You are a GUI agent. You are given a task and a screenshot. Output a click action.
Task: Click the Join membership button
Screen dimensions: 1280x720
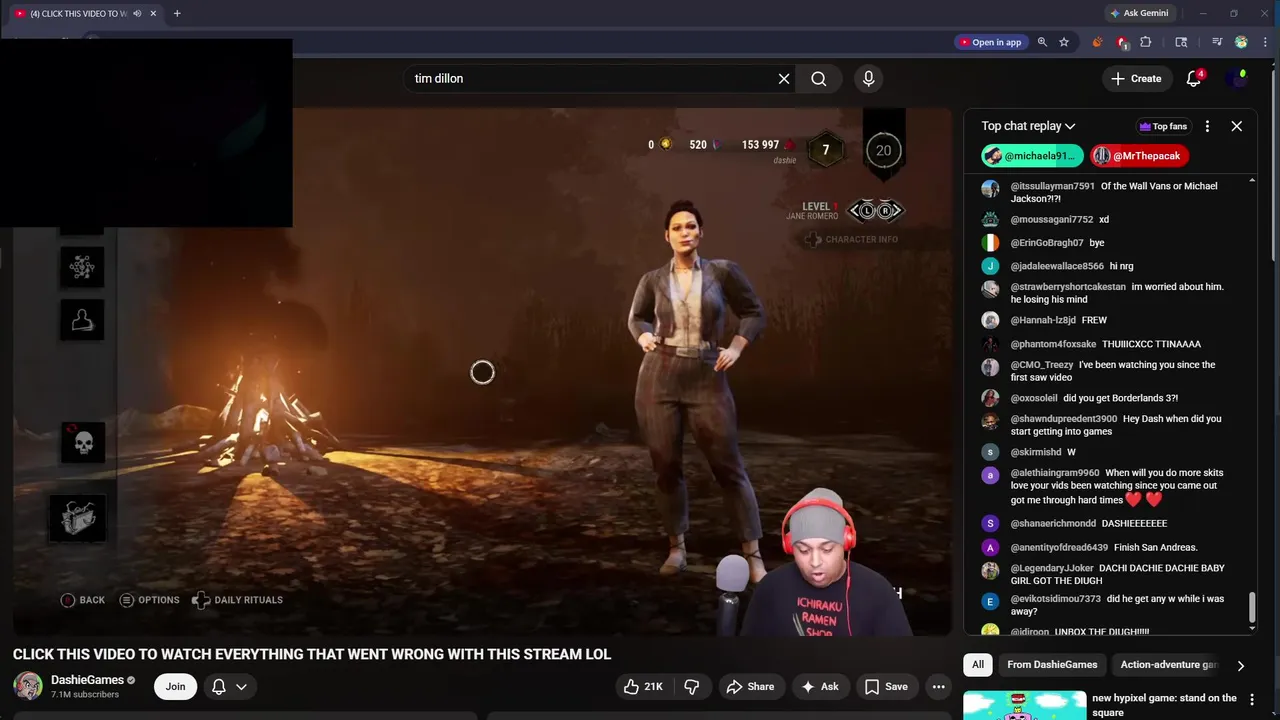175,686
